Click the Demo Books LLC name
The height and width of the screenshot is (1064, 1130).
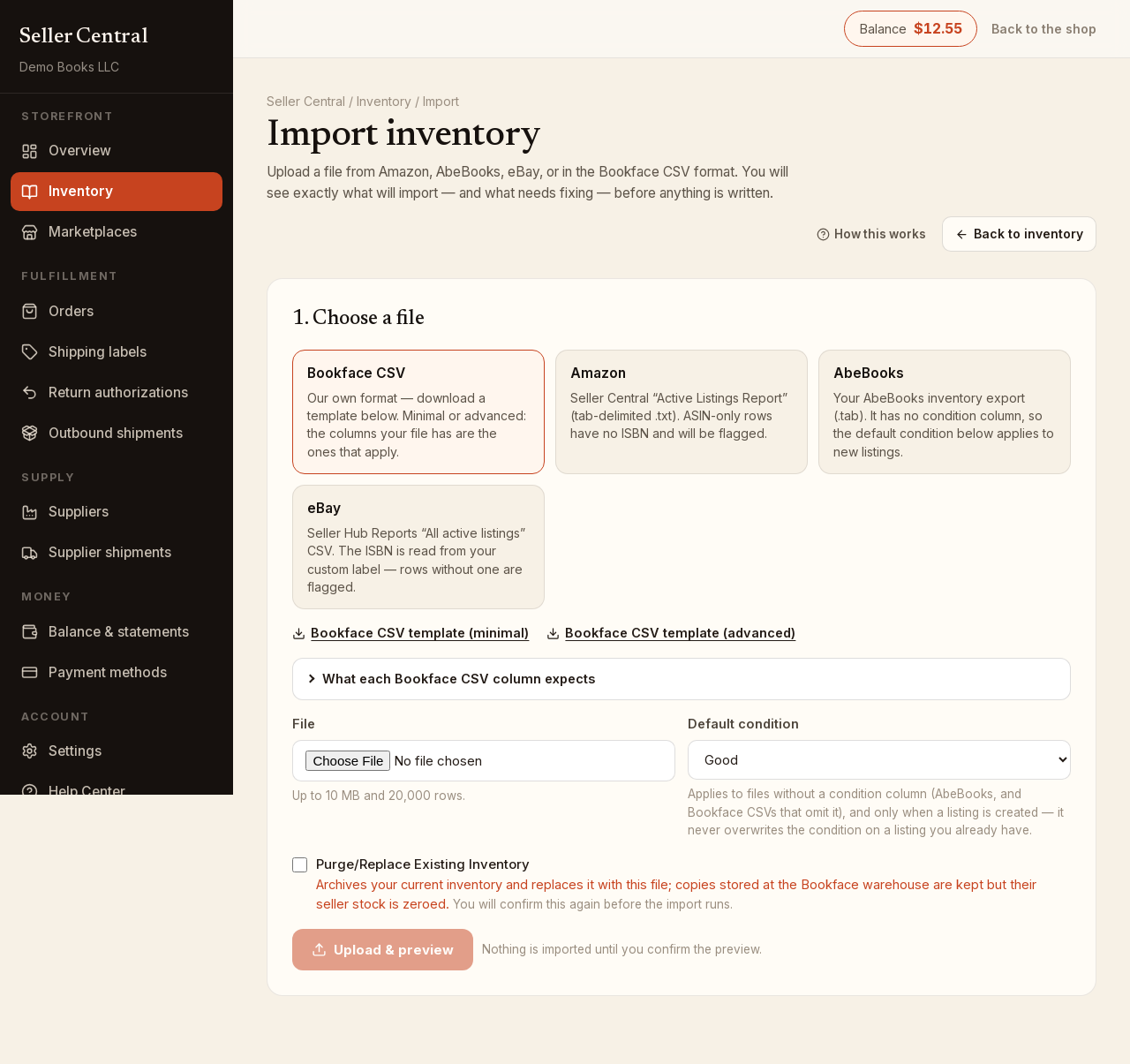tap(69, 67)
